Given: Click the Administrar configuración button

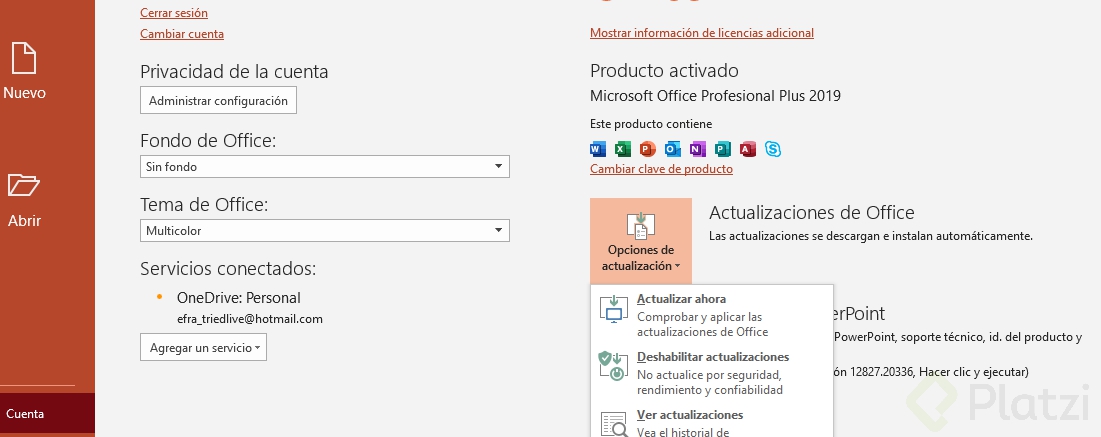Looking at the screenshot, I should [x=218, y=100].
